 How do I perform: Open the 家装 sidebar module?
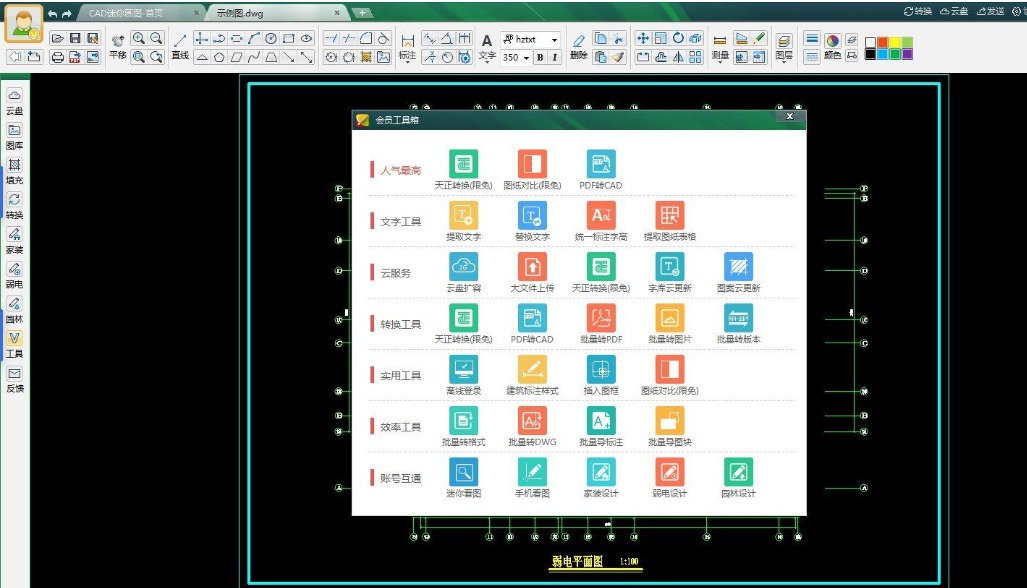click(14, 240)
